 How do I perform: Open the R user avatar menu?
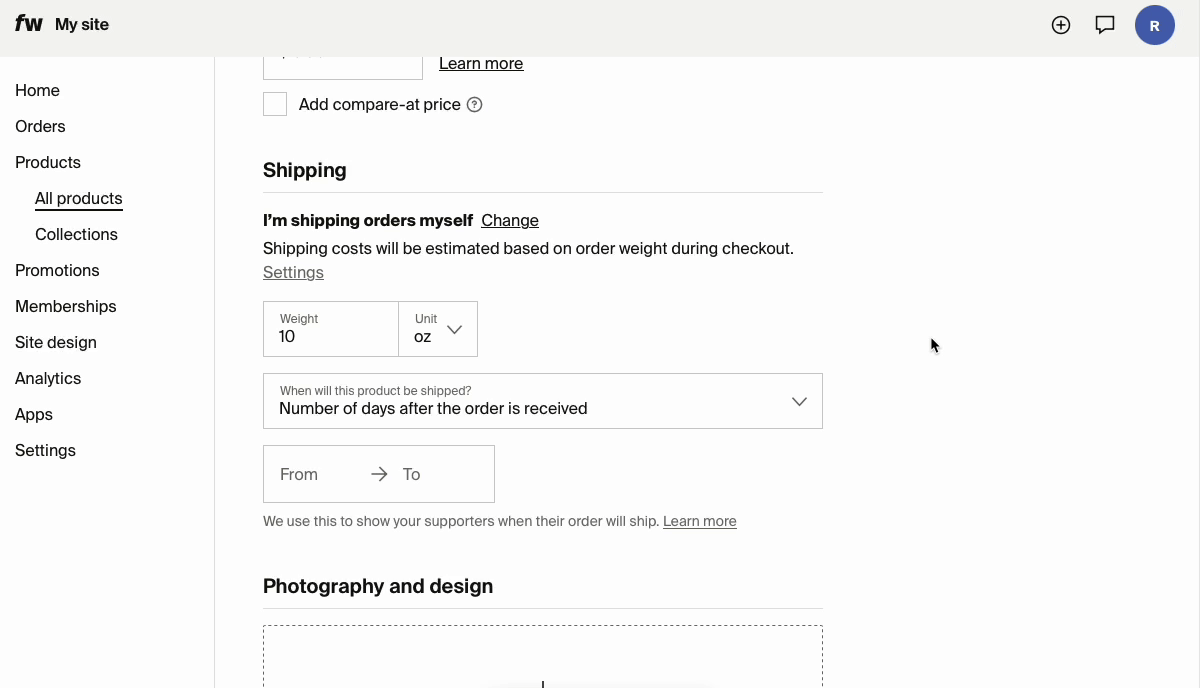(x=1155, y=25)
